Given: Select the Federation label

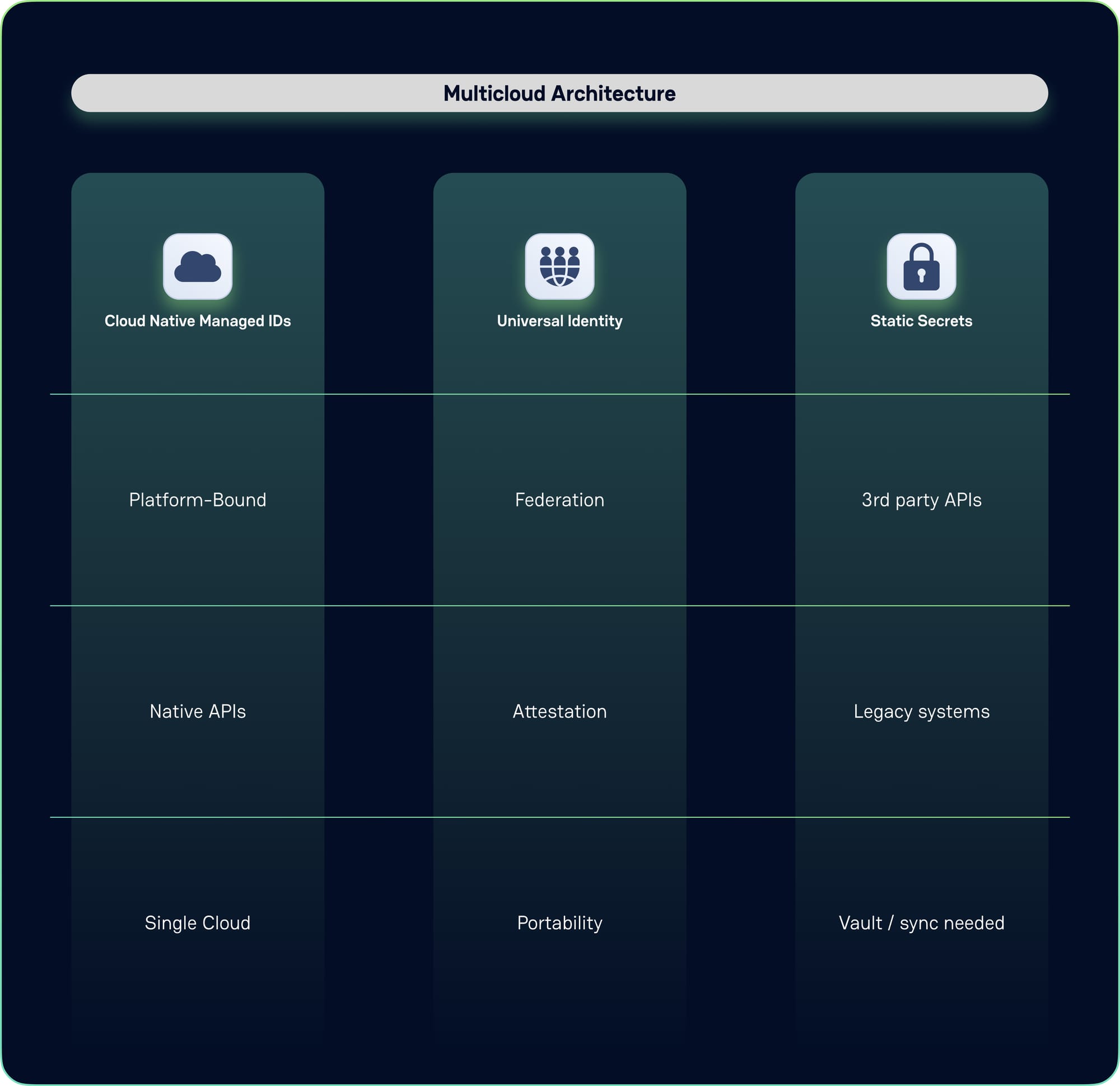Looking at the screenshot, I should (x=559, y=500).
